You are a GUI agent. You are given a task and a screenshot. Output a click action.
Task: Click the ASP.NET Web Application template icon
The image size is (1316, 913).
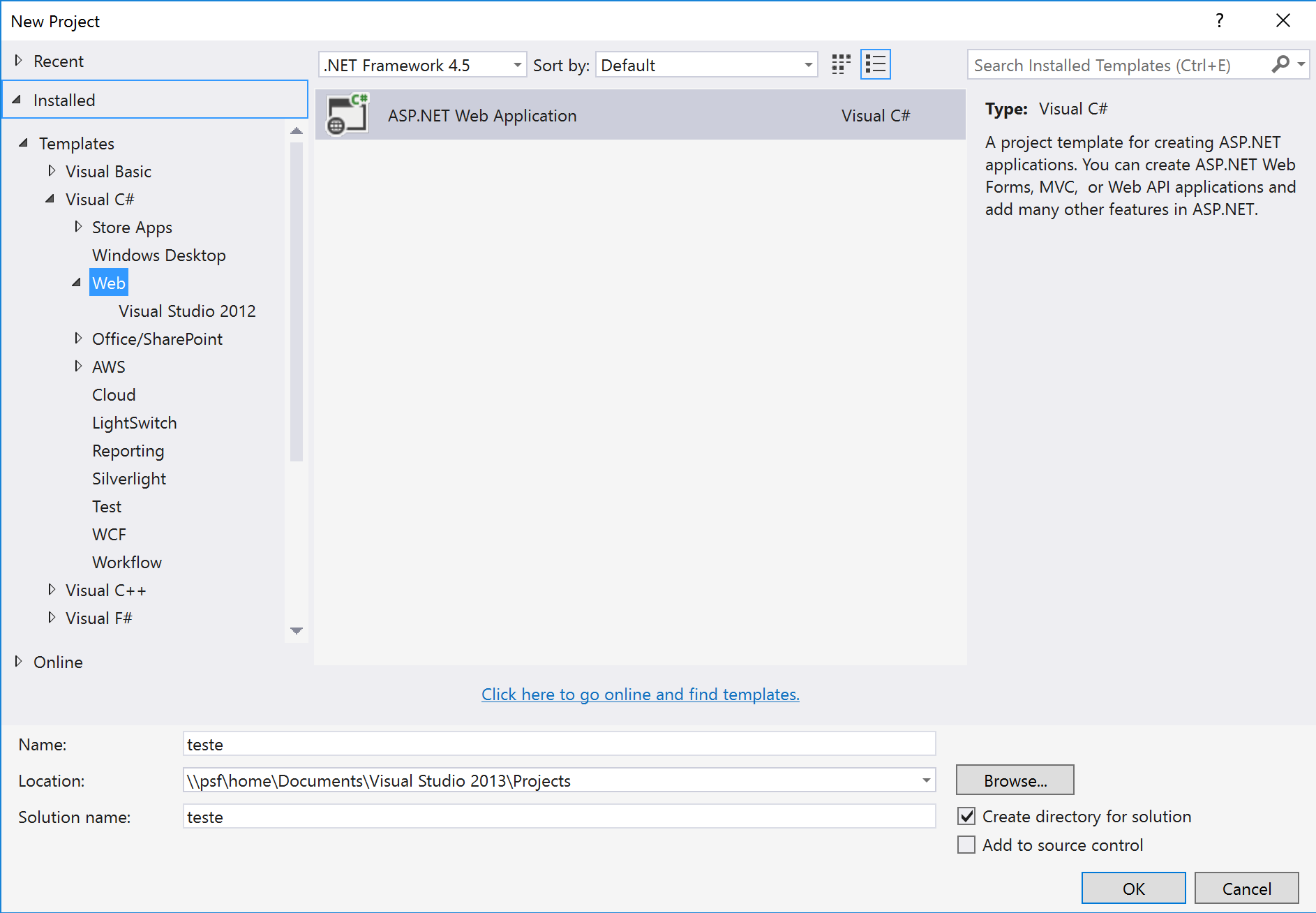tap(347, 114)
